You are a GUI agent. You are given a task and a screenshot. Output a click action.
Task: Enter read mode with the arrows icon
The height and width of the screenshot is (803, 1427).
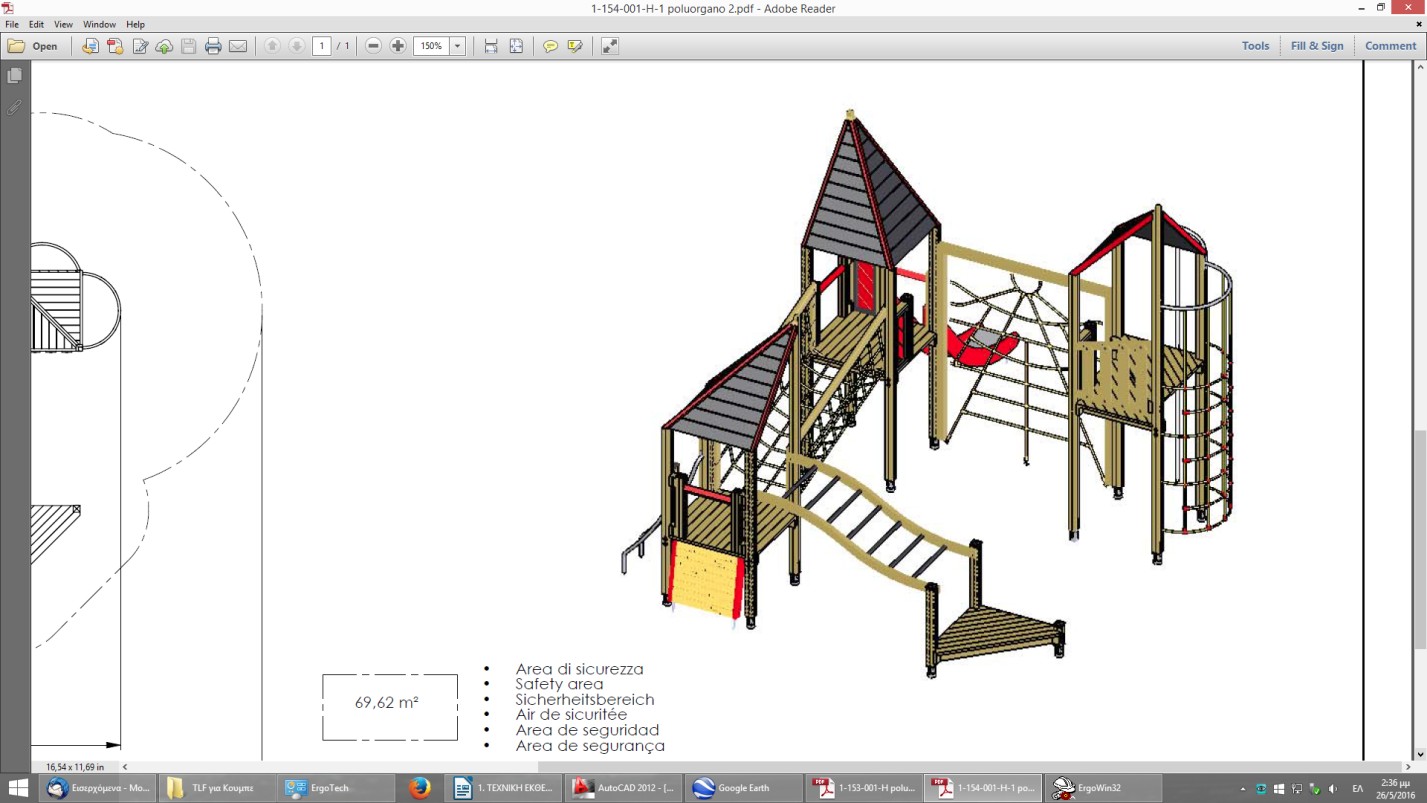coord(609,46)
